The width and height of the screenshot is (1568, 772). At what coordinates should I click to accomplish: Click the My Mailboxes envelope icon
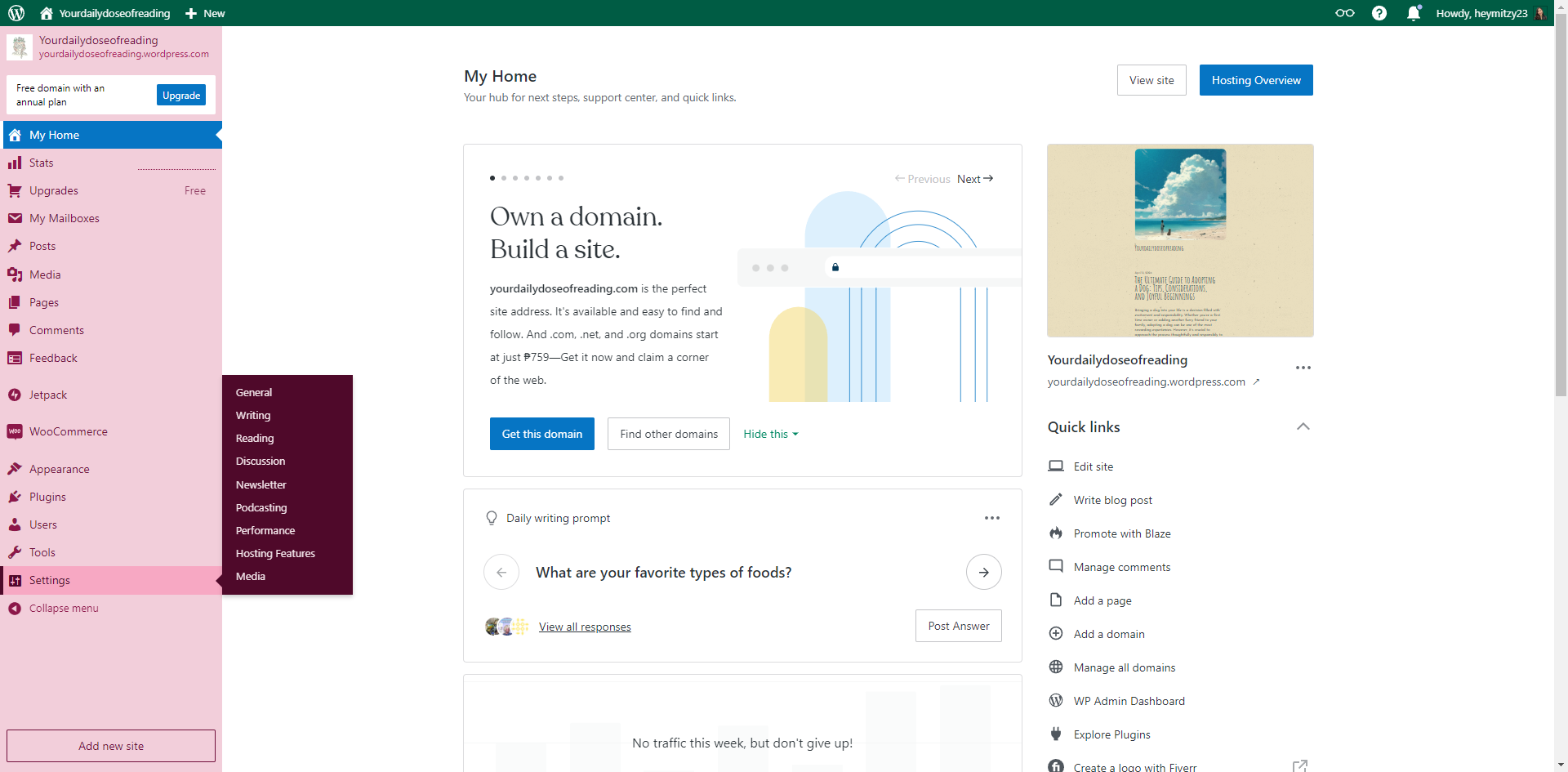tap(15, 218)
